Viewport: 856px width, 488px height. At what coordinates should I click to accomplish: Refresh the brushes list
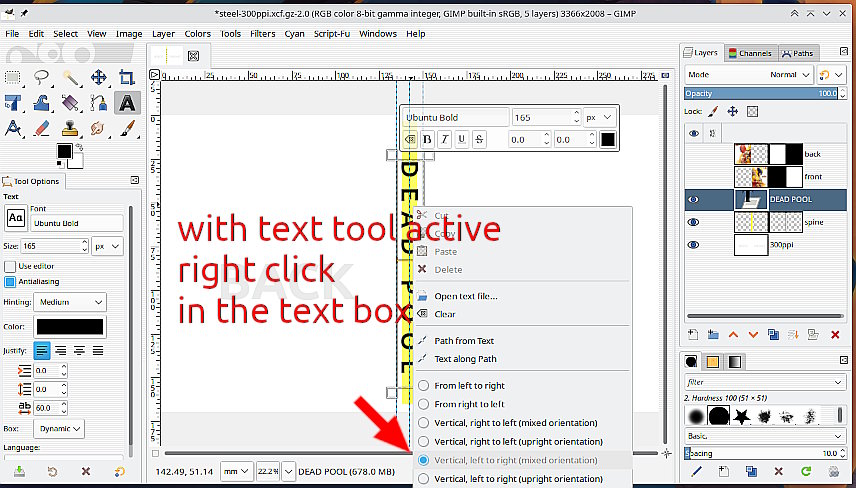[x=806, y=471]
